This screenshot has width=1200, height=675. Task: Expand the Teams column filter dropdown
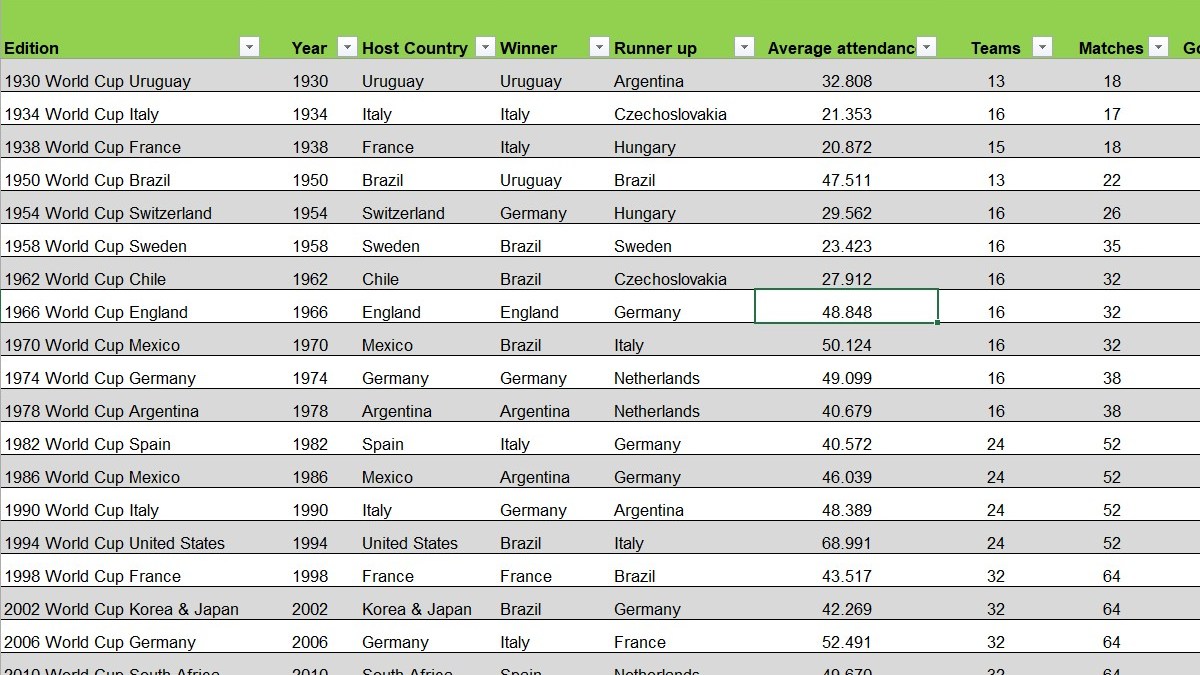pyautogui.click(x=1043, y=47)
